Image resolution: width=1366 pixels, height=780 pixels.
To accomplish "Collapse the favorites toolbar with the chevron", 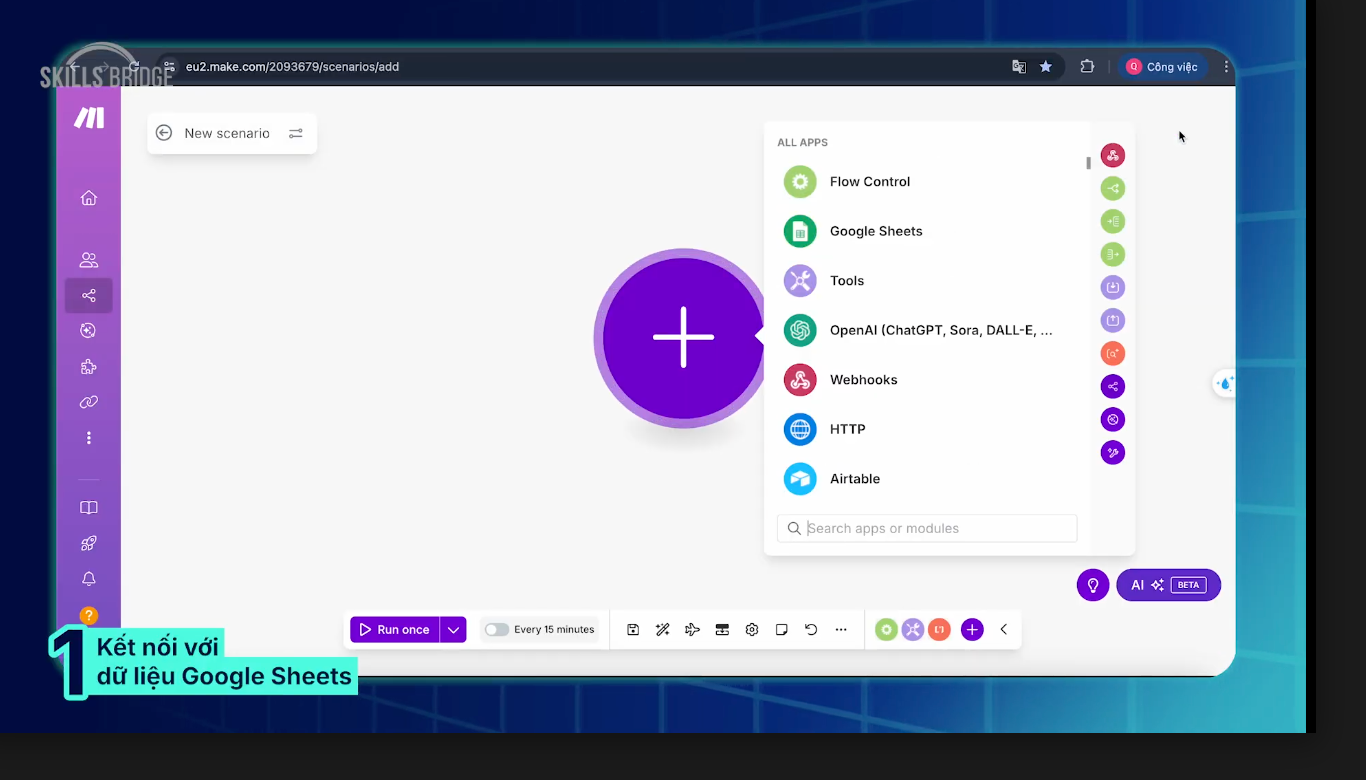I will click(x=1004, y=630).
